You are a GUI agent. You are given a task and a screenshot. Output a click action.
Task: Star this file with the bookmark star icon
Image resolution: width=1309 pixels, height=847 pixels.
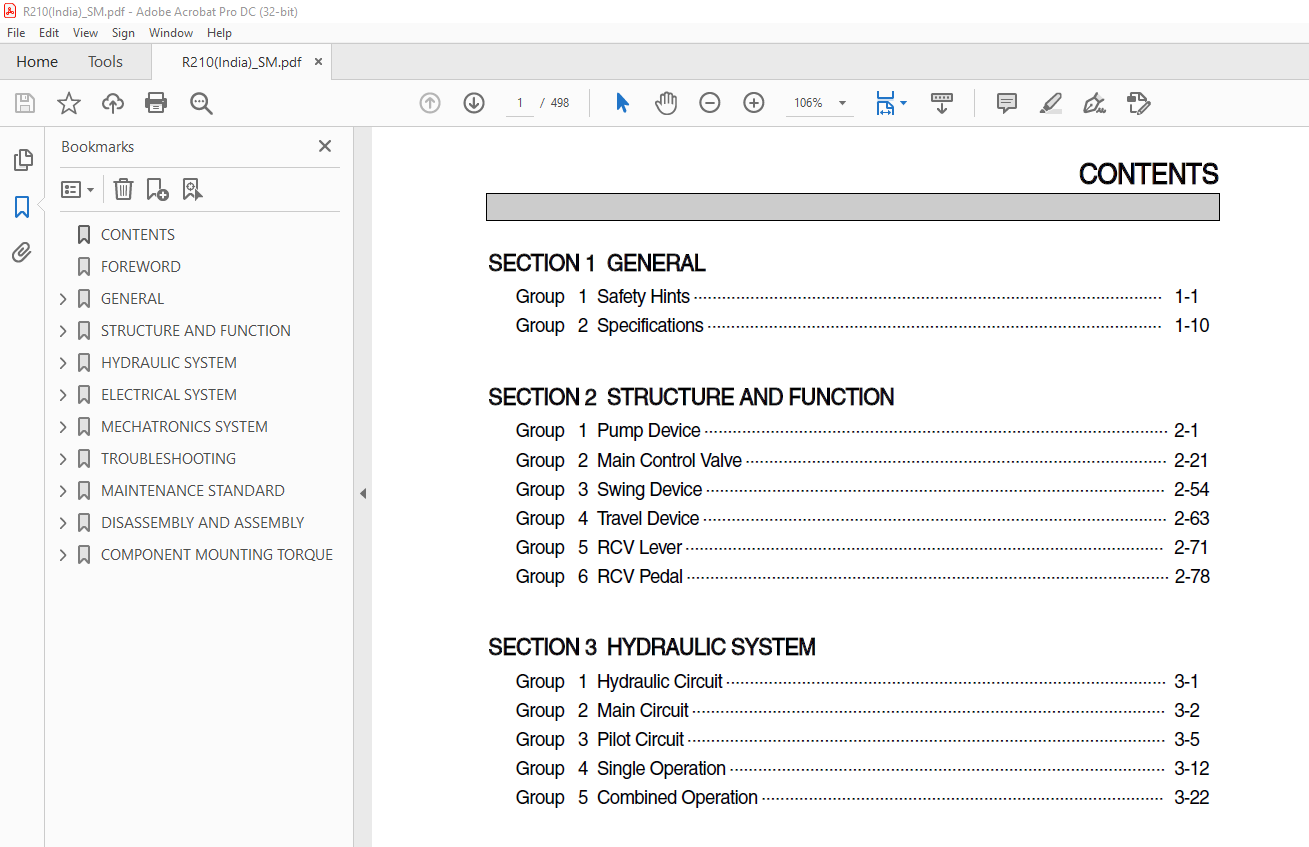point(69,103)
